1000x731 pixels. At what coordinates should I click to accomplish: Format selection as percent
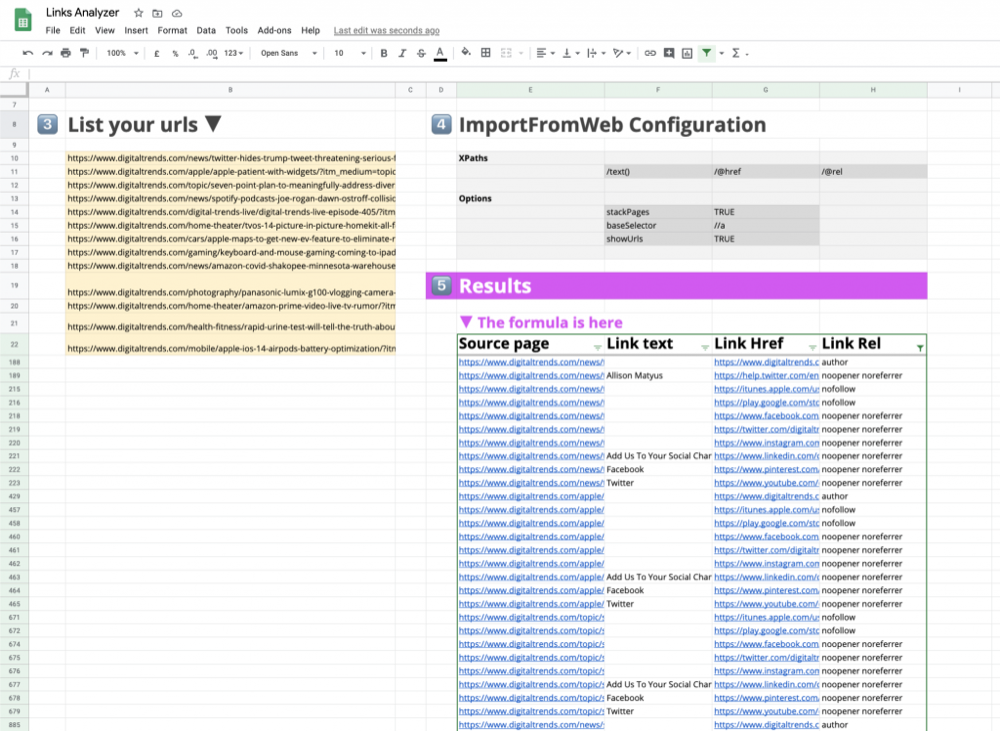175,54
